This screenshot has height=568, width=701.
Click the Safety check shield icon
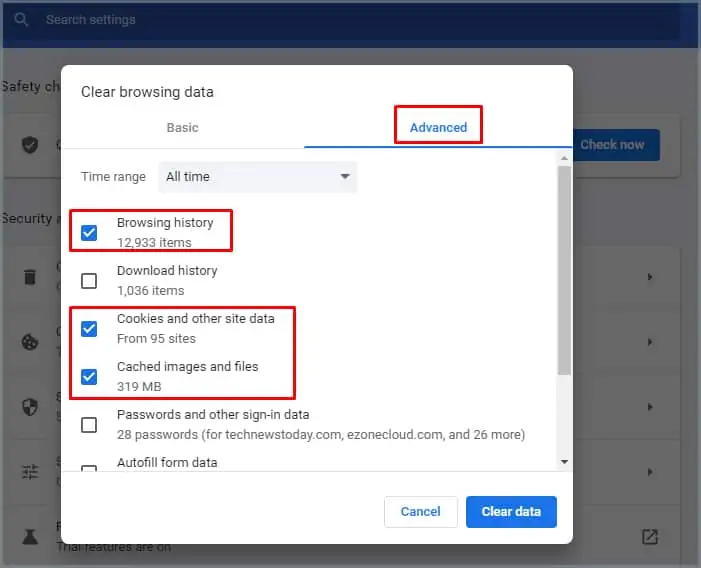(30, 144)
